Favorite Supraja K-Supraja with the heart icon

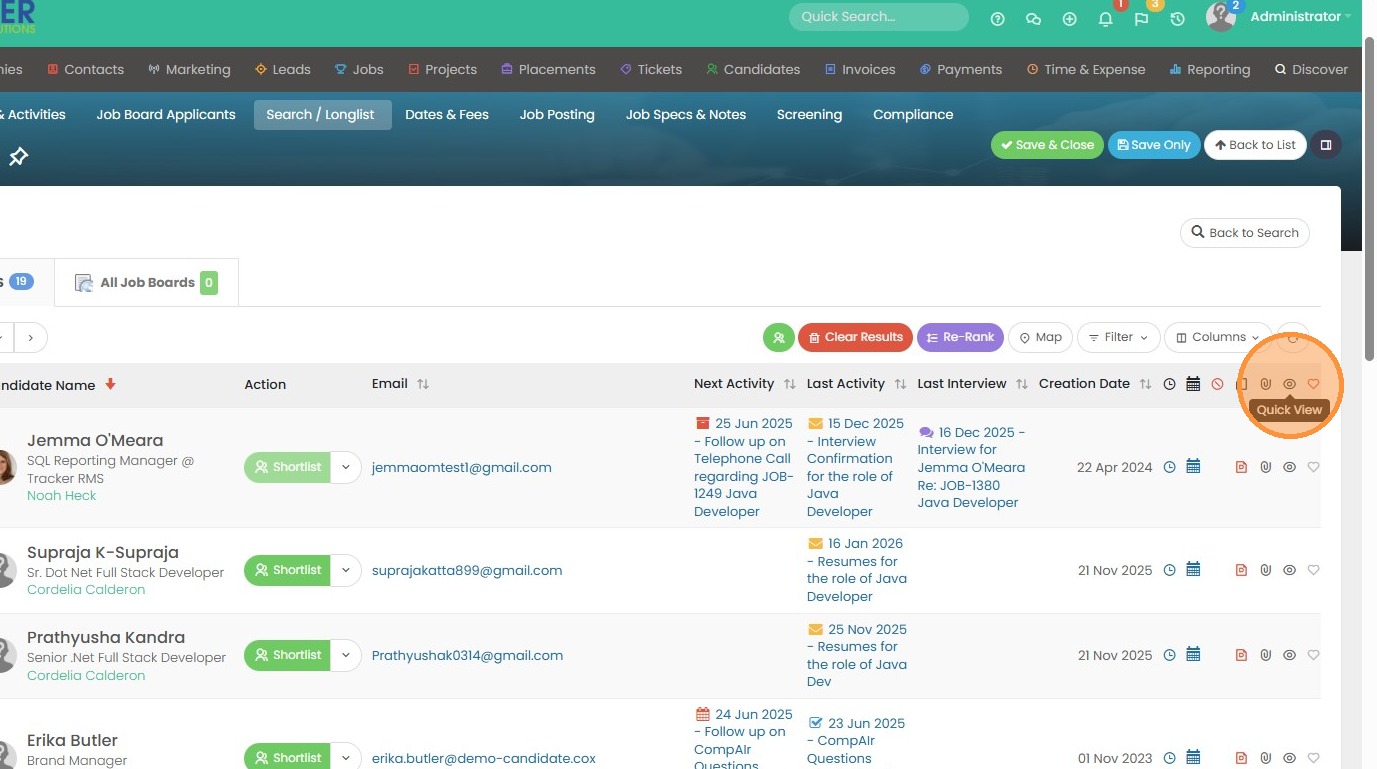[1313, 570]
